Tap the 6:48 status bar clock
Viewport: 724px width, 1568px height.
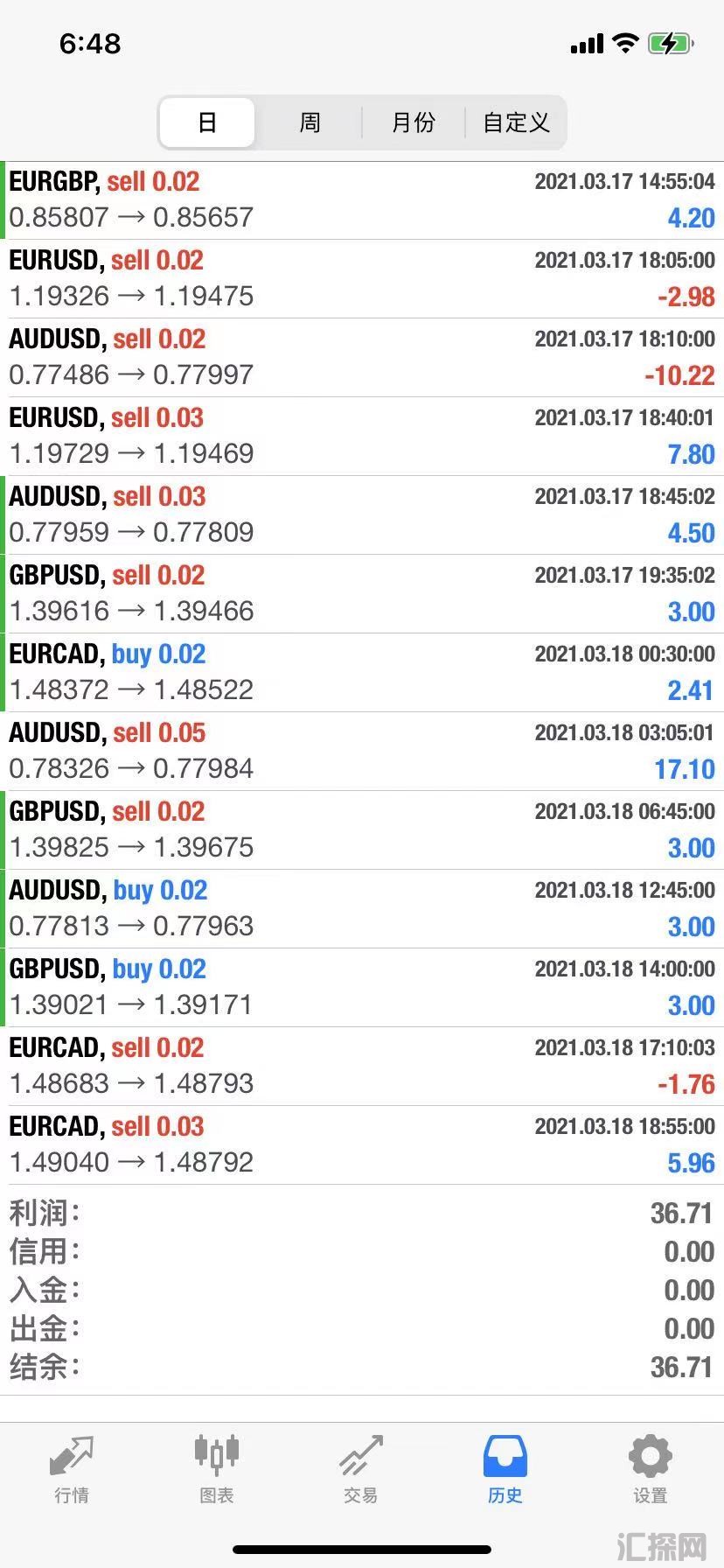[x=90, y=44]
